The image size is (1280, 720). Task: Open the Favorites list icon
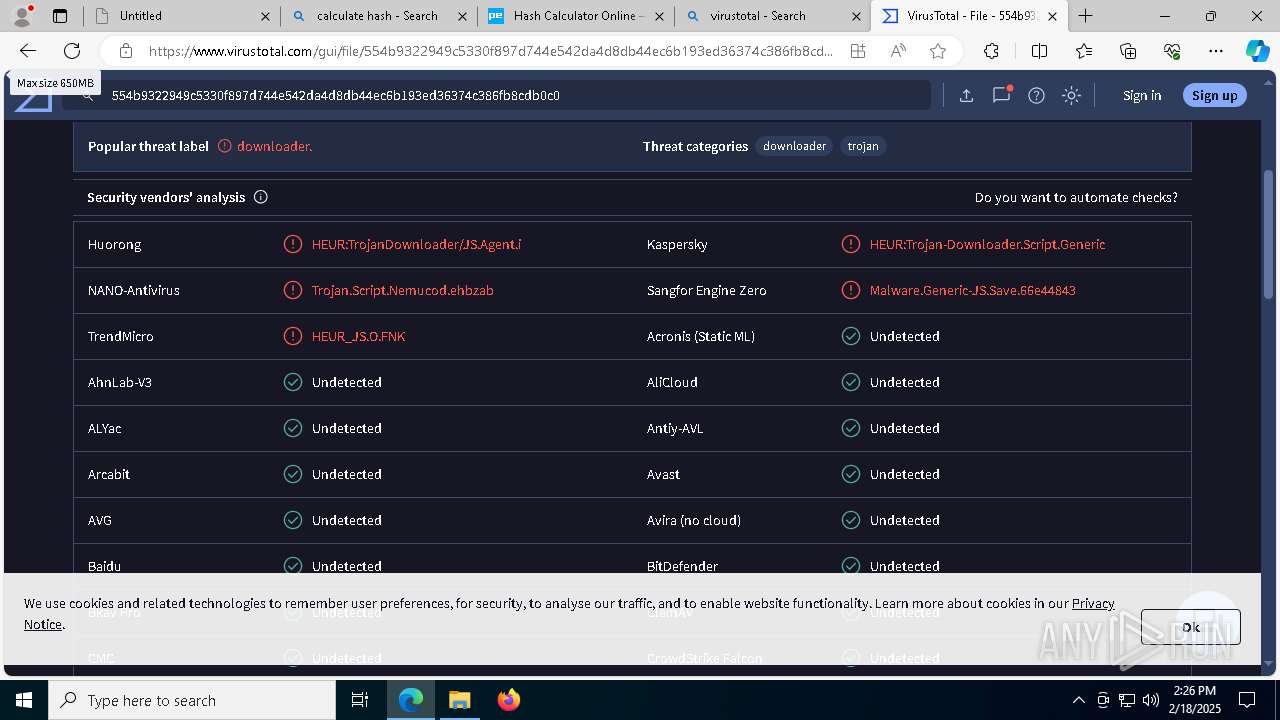[x=1084, y=51]
